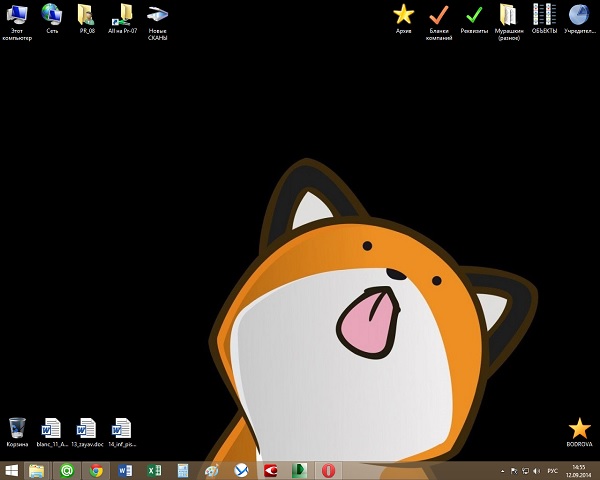600x480 pixels.
Task: Click the taskbar clock showing 14:55
Action: coord(579,470)
